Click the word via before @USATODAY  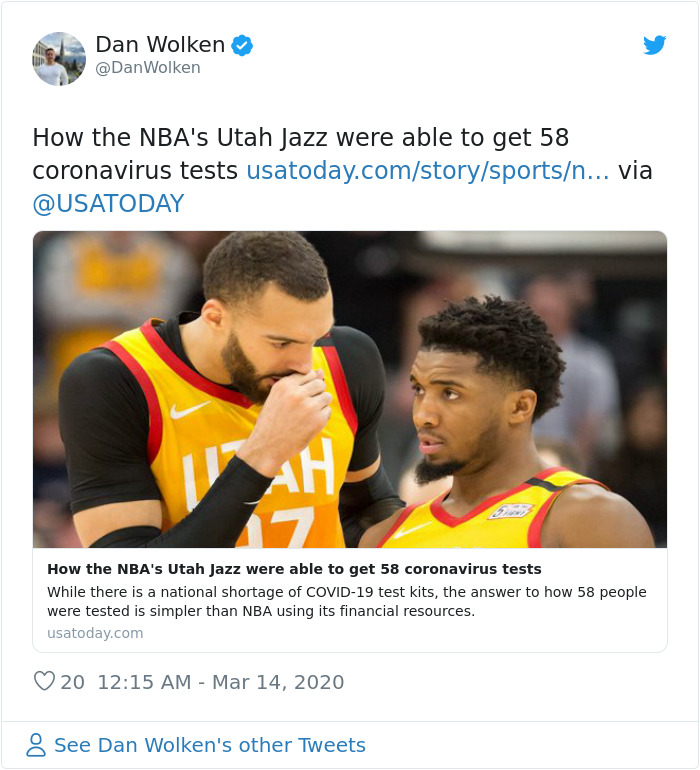tap(635, 171)
